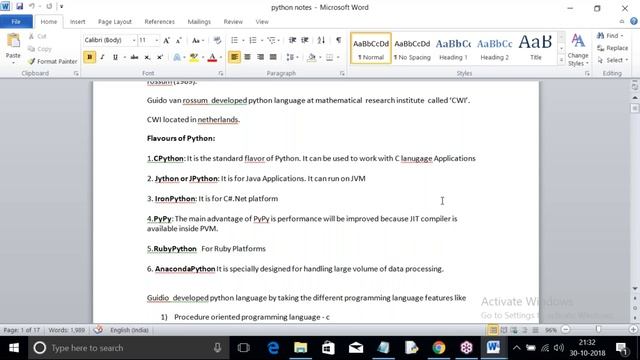Open Paragraph dialog launcher
Screen dimensions: 640x360
pos(342,73)
